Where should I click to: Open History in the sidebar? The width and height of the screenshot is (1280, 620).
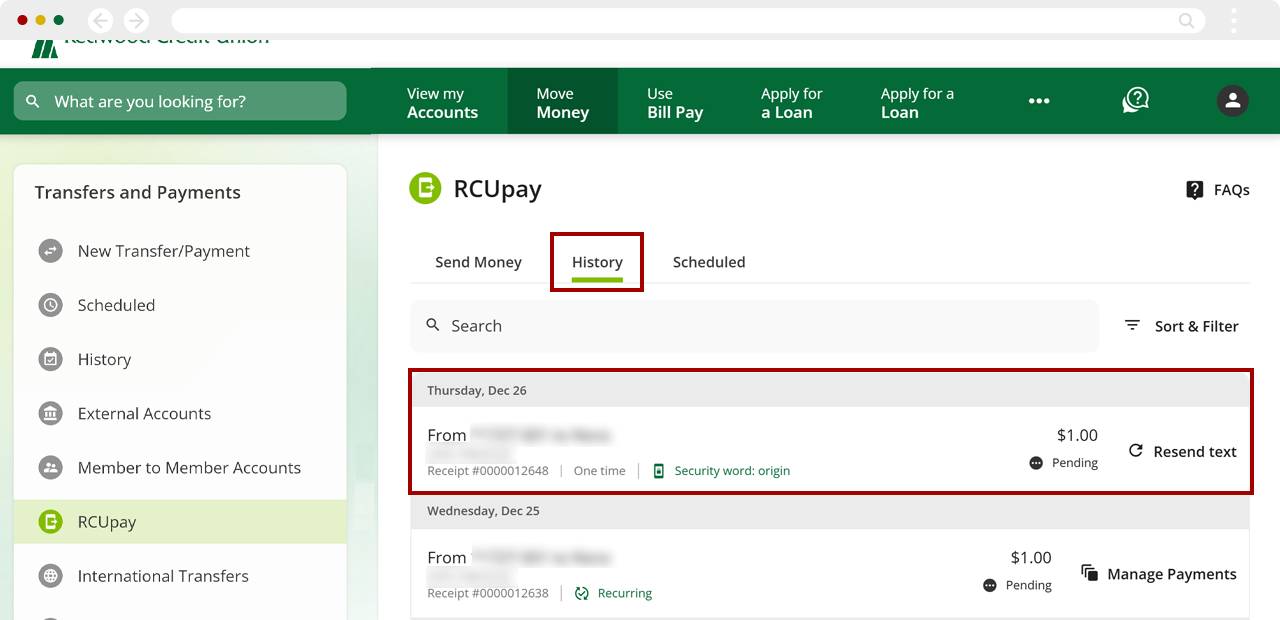[104, 359]
